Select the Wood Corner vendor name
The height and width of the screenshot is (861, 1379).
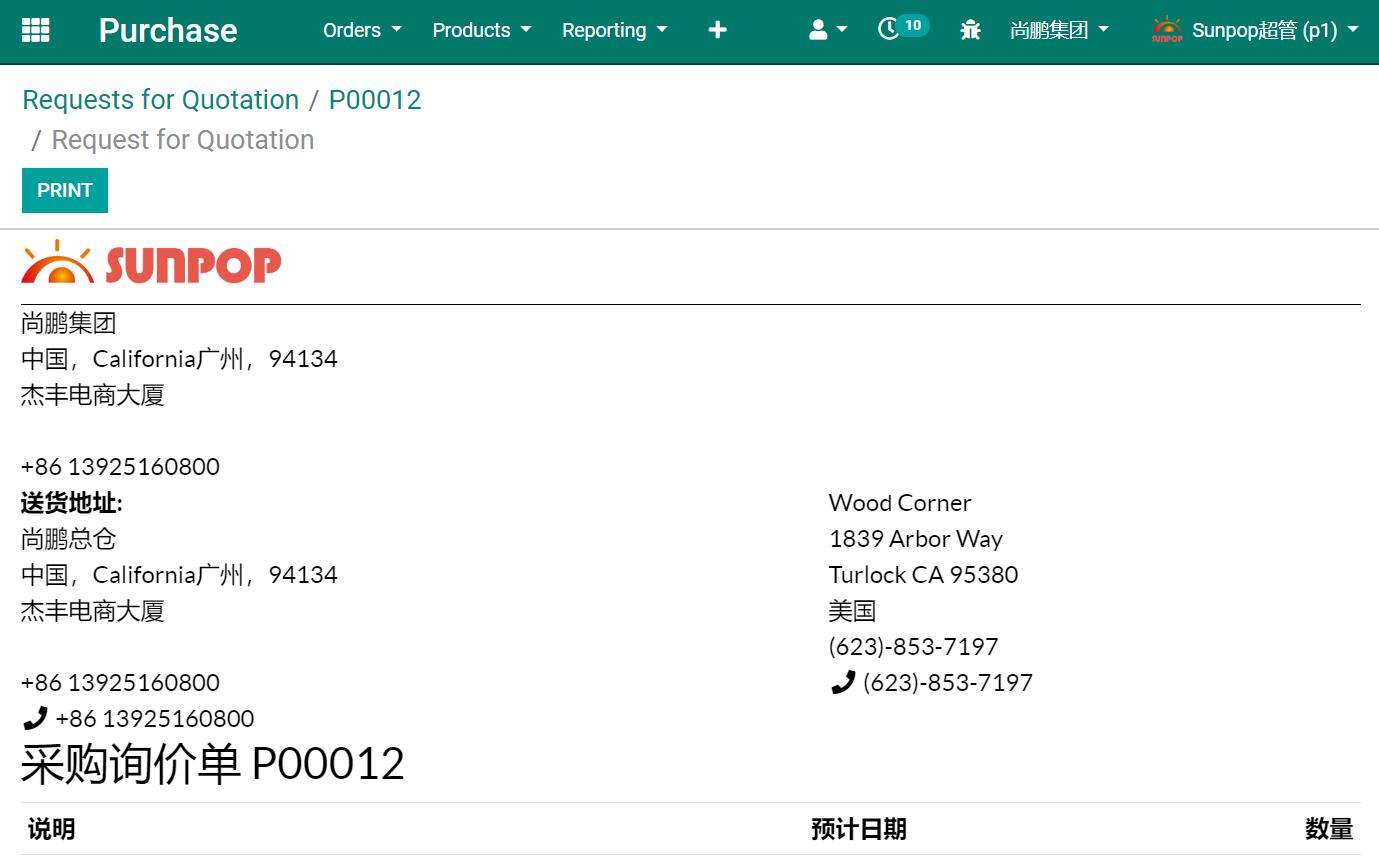click(x=900, y=503)
